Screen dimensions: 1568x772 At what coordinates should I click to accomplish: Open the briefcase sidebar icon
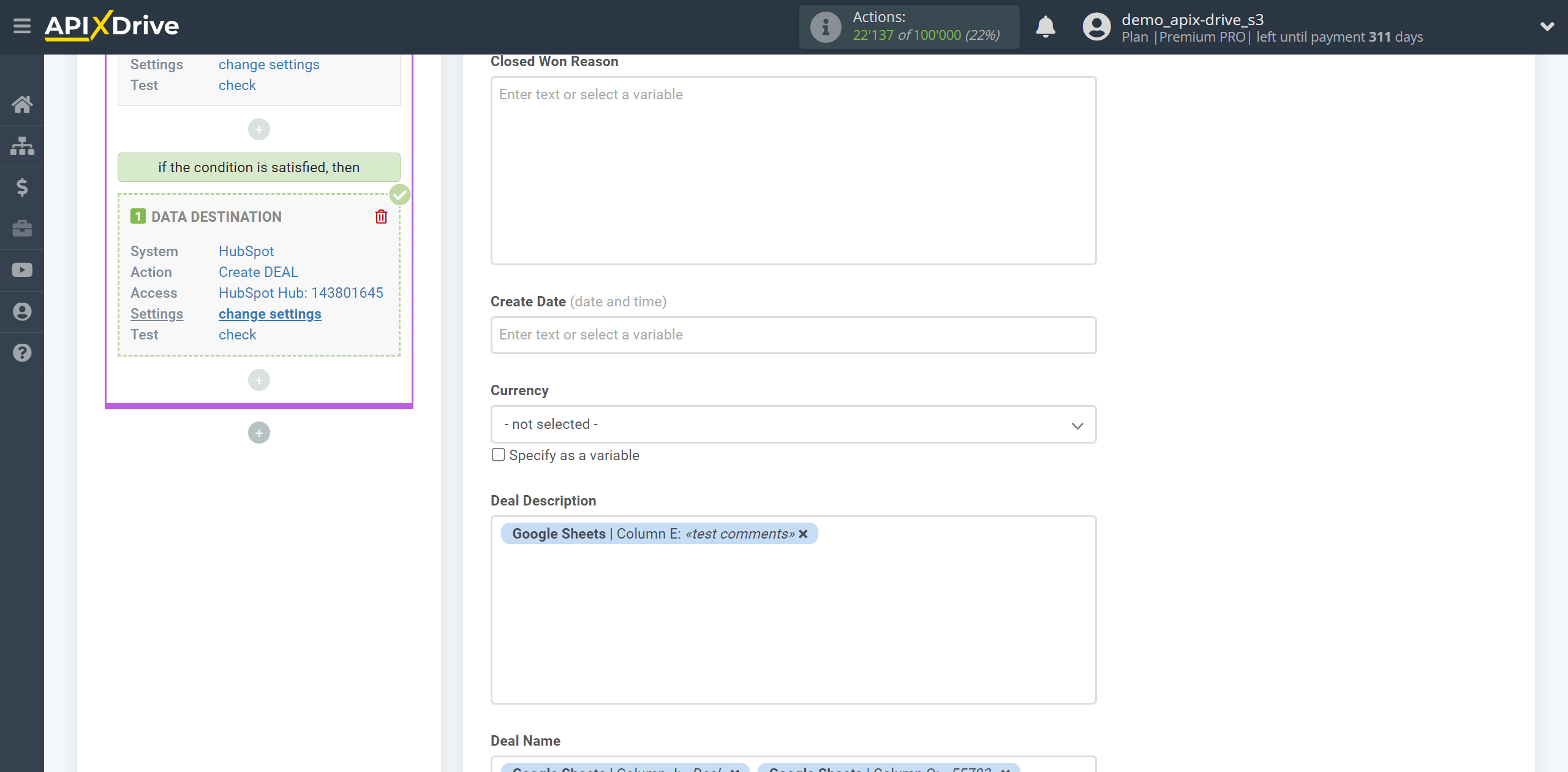(x=22, y=229)
